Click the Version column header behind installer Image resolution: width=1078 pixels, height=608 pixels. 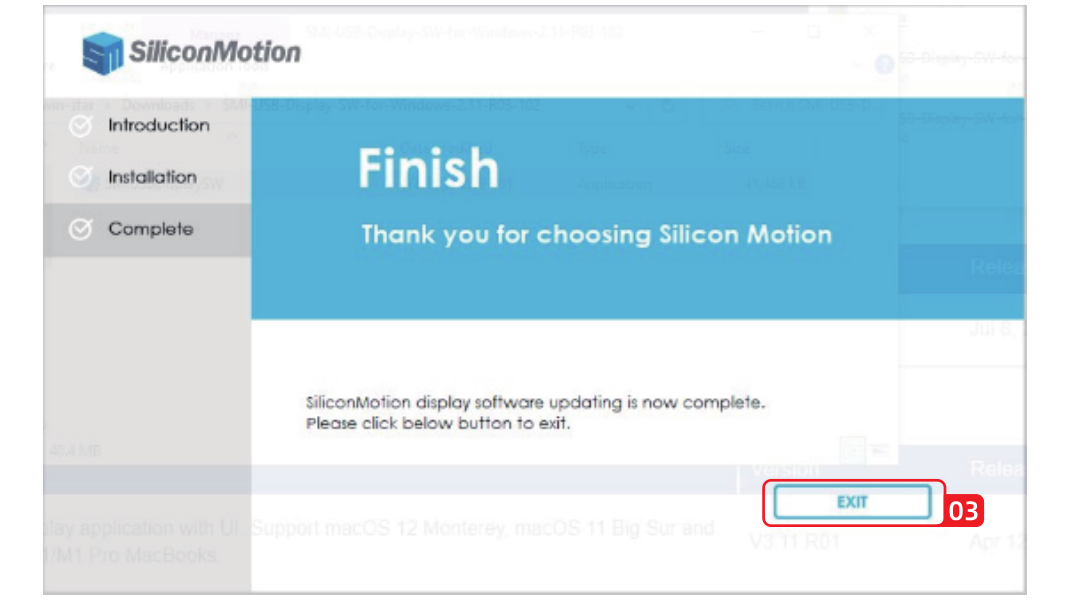786,468
